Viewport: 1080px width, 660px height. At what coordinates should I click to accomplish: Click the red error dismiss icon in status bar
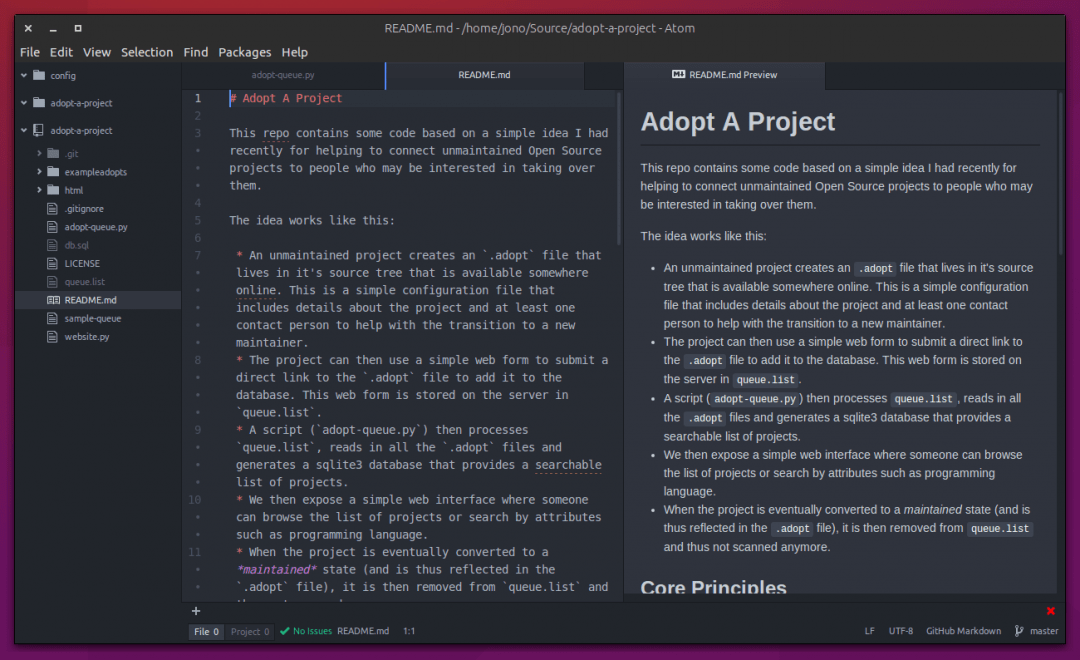coord(1050,610)
